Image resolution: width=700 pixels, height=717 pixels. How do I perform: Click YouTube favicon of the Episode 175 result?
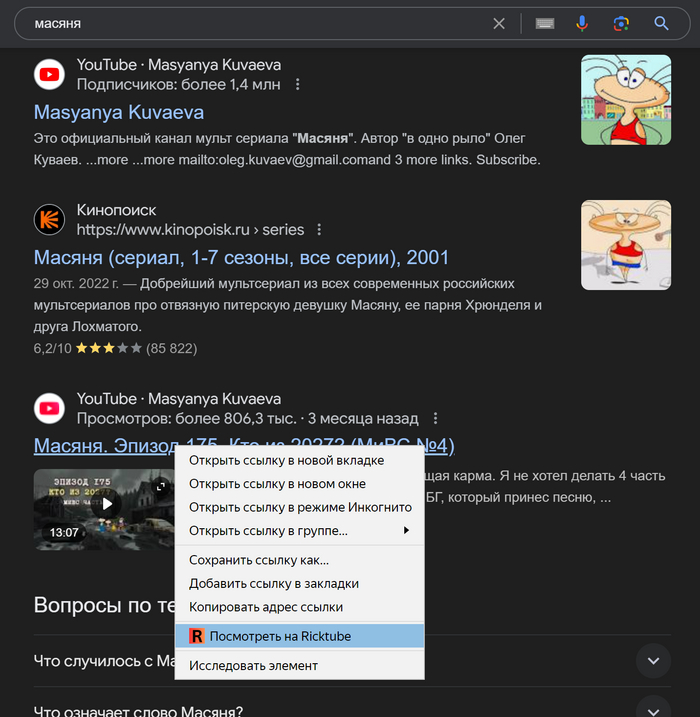pyautogui.click(x=49, y=408)
